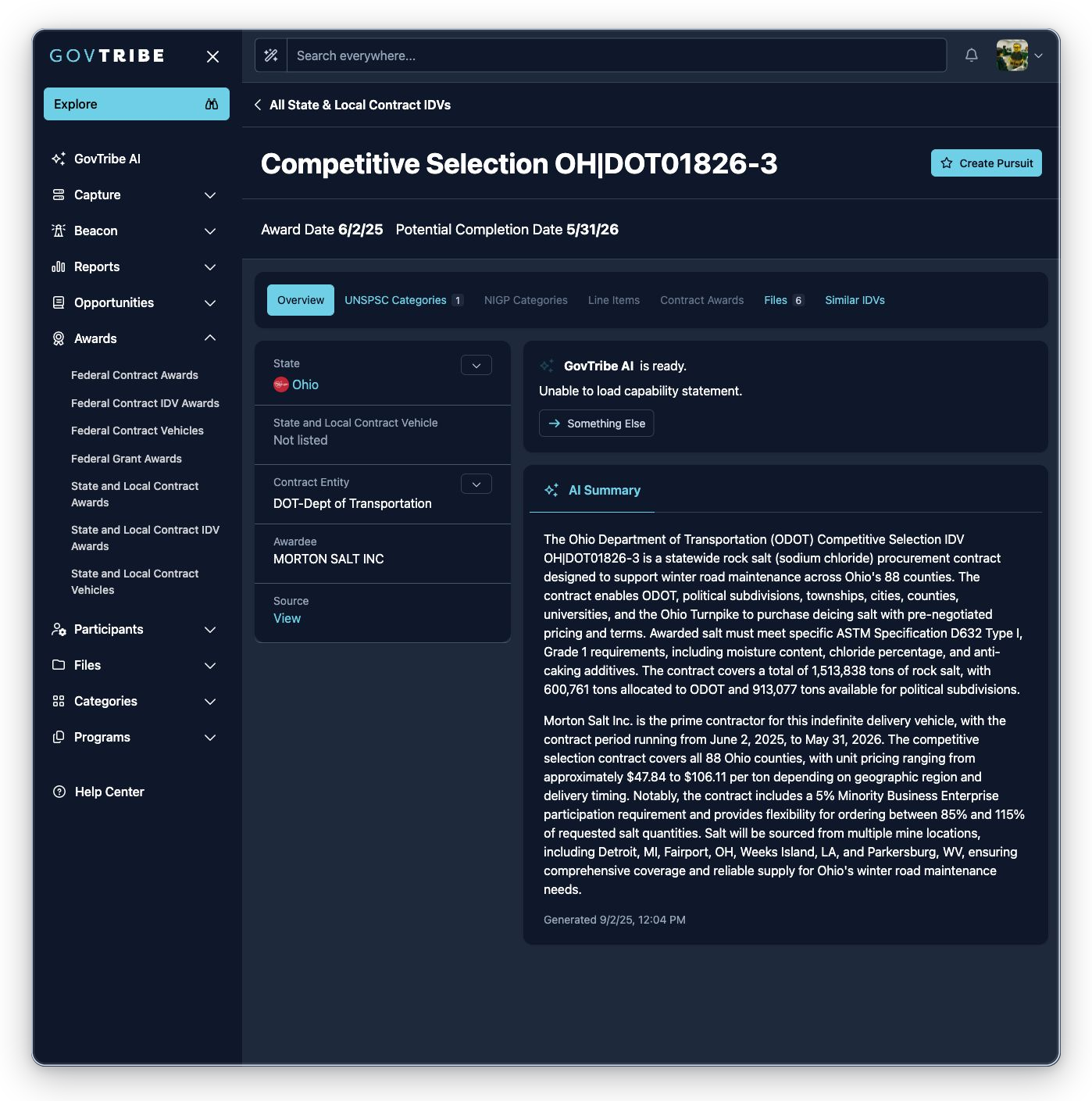Click the Beacon icon in sidebar
Image resolution: width=1092 pixels, height=1101 pixels.
tap(59, 231)
